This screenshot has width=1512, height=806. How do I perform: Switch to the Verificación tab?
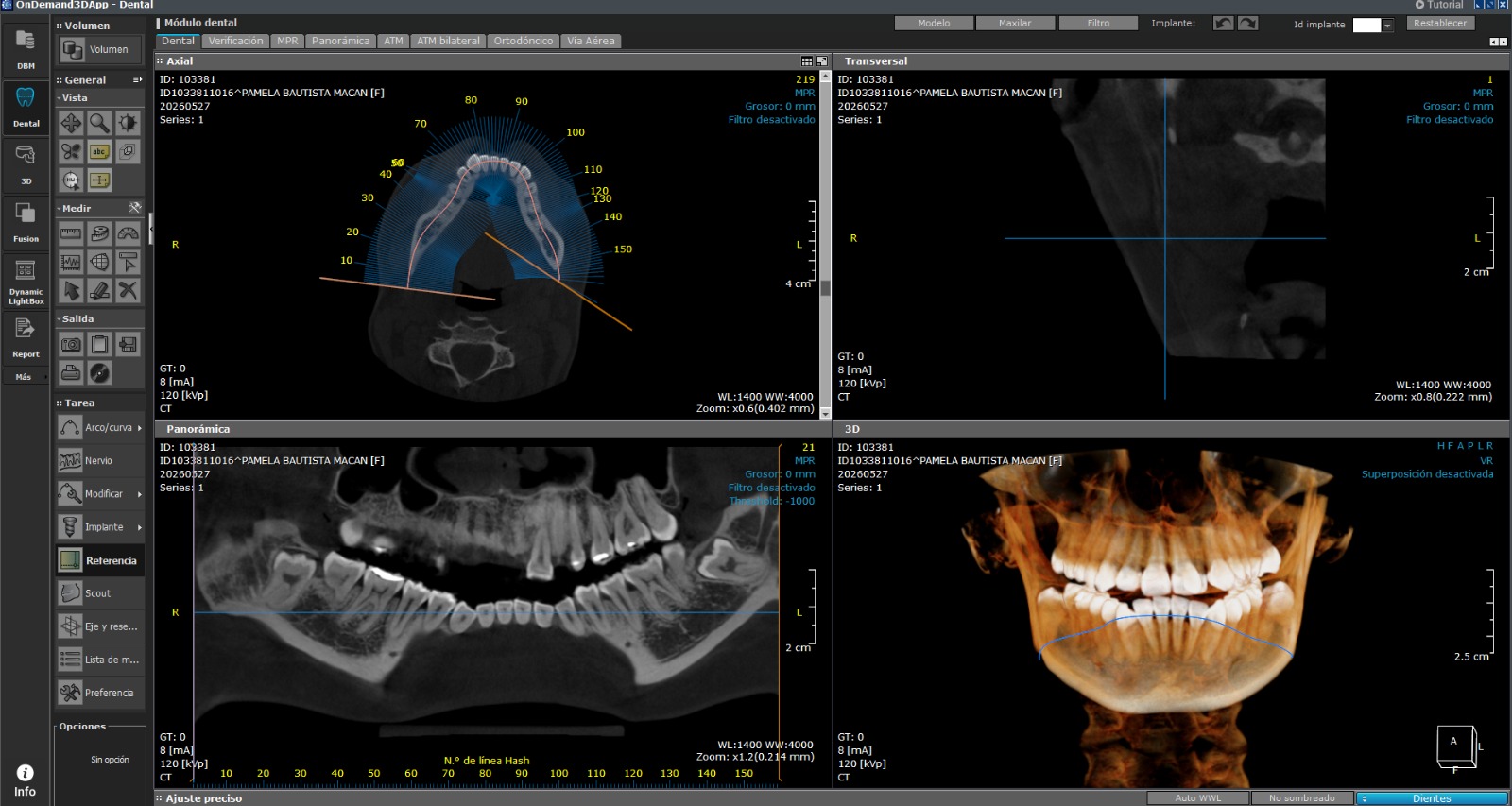click(236, 41)
